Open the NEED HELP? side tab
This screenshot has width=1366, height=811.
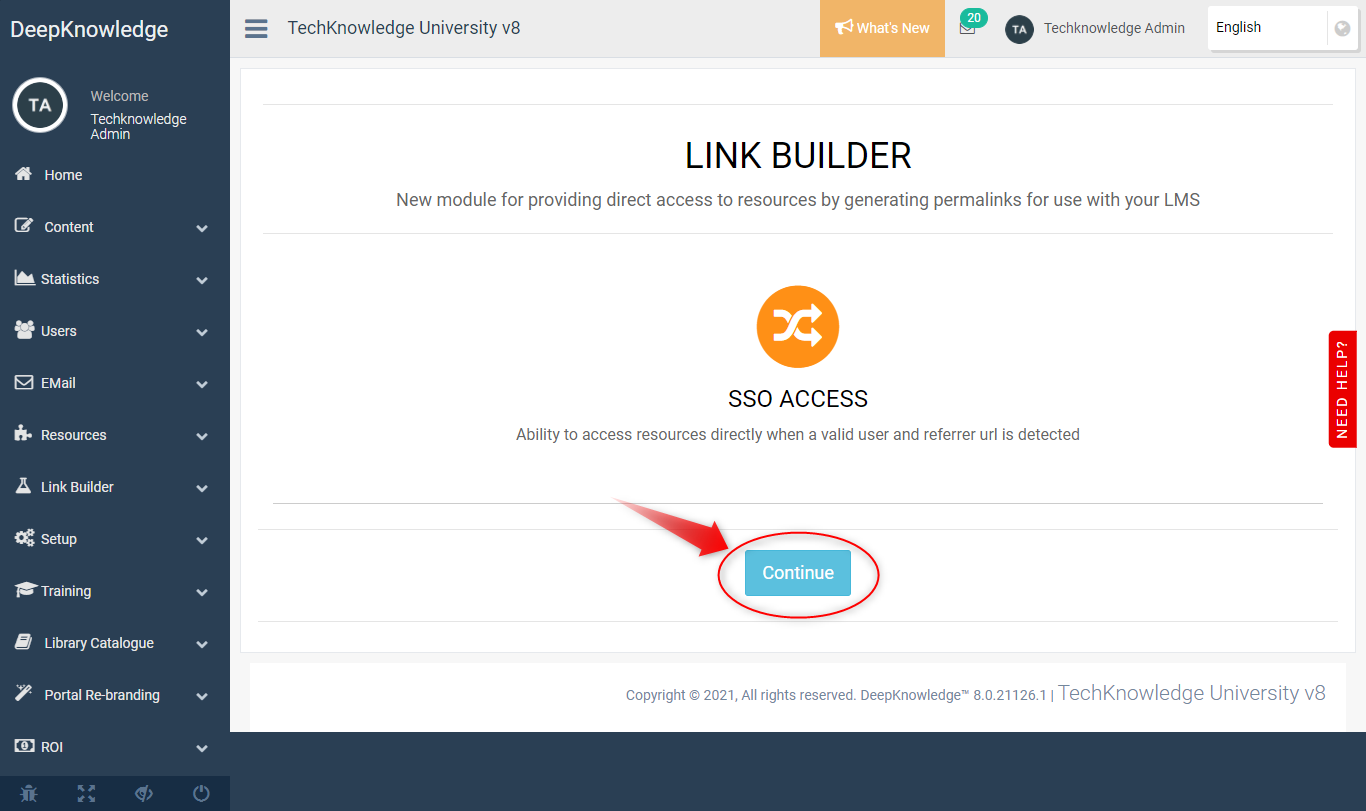click(x=1342, y=389)
